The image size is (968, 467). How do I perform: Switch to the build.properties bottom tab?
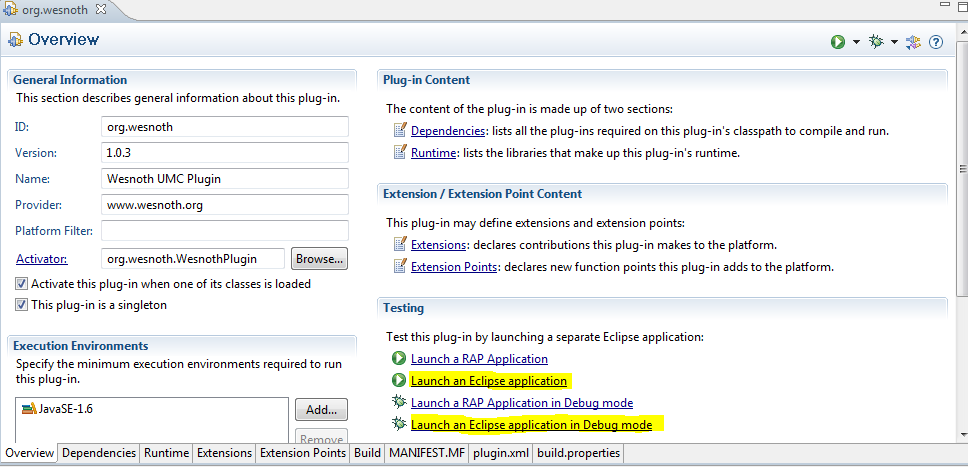pos(578,453)
